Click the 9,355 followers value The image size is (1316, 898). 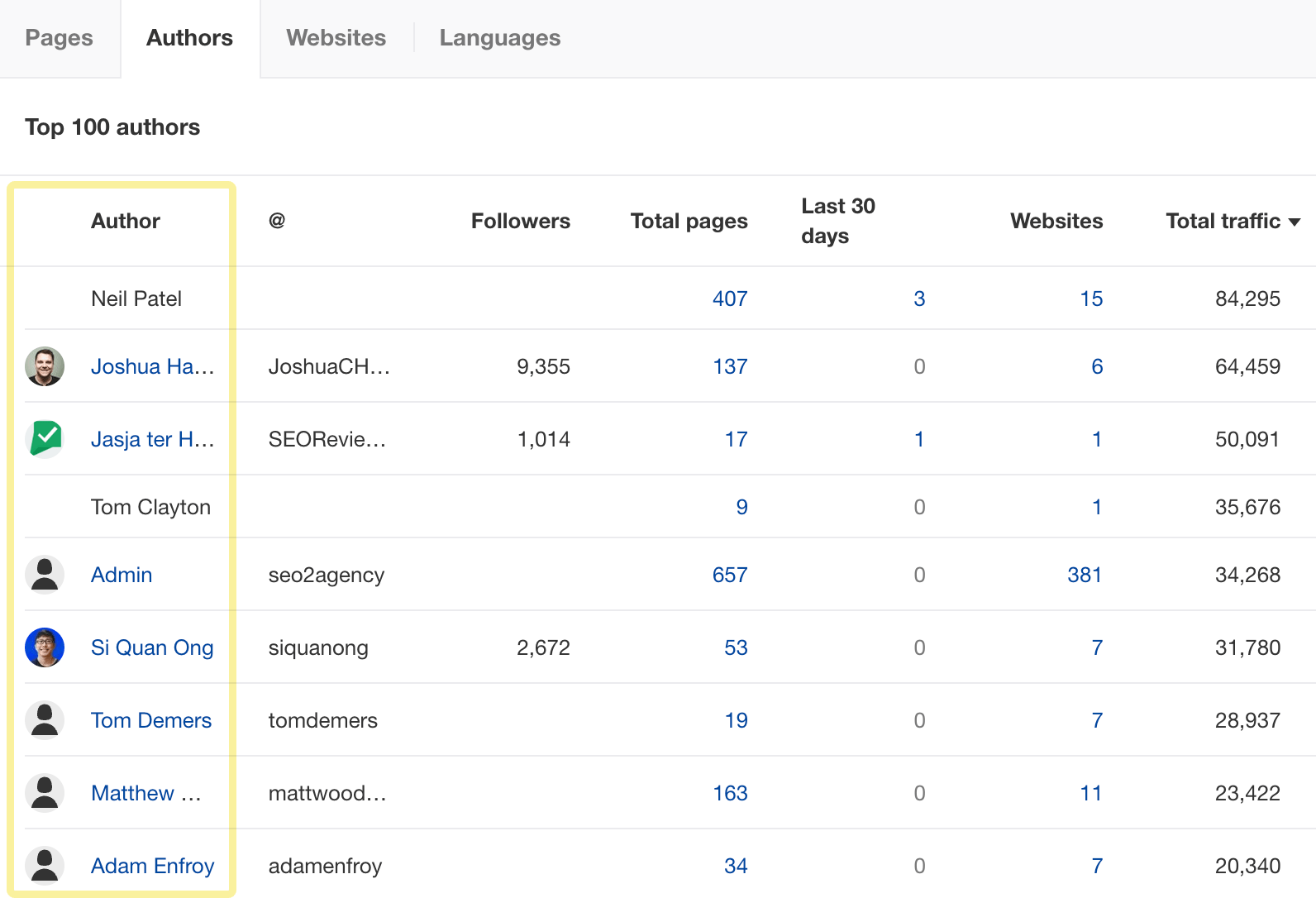click(543, 366)
